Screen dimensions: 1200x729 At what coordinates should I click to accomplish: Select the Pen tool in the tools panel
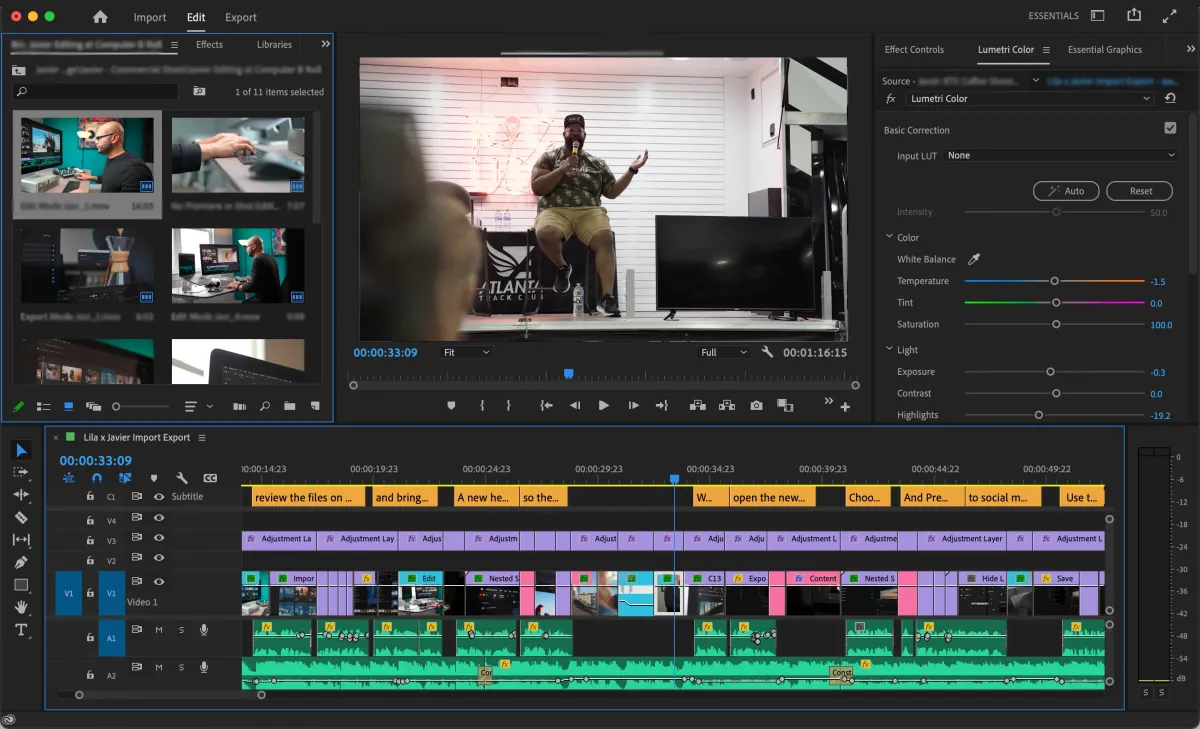click(21, 562)
